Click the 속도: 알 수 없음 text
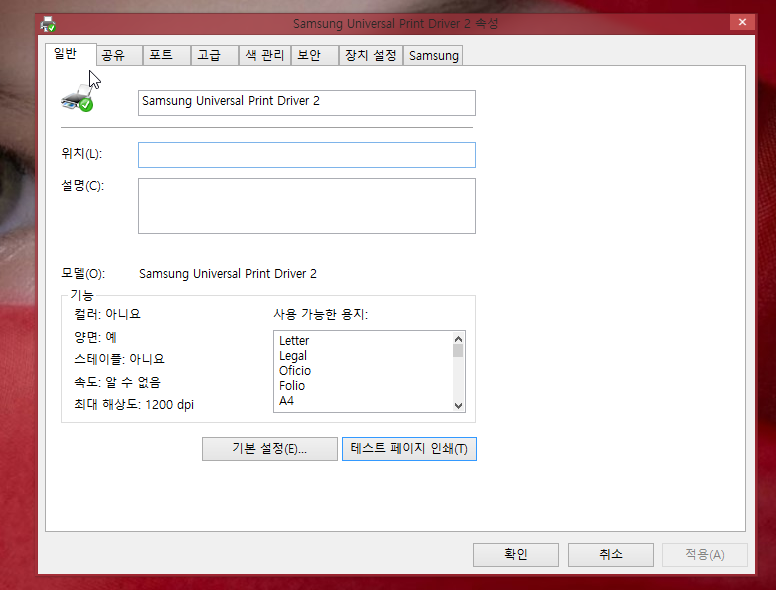776x590 pixels. 117,382
